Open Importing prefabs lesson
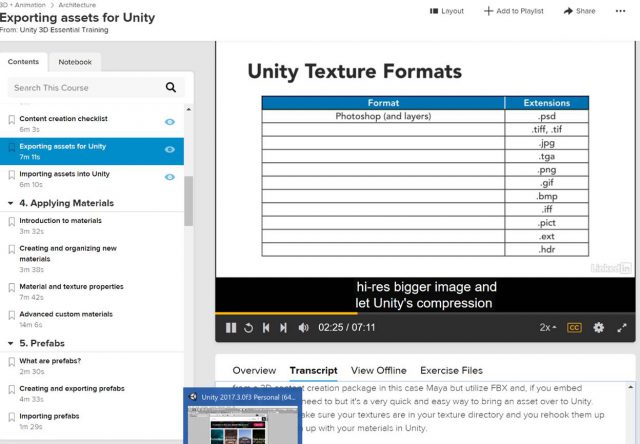Viewport: 640px width, 444px height. tap(49, 416)
